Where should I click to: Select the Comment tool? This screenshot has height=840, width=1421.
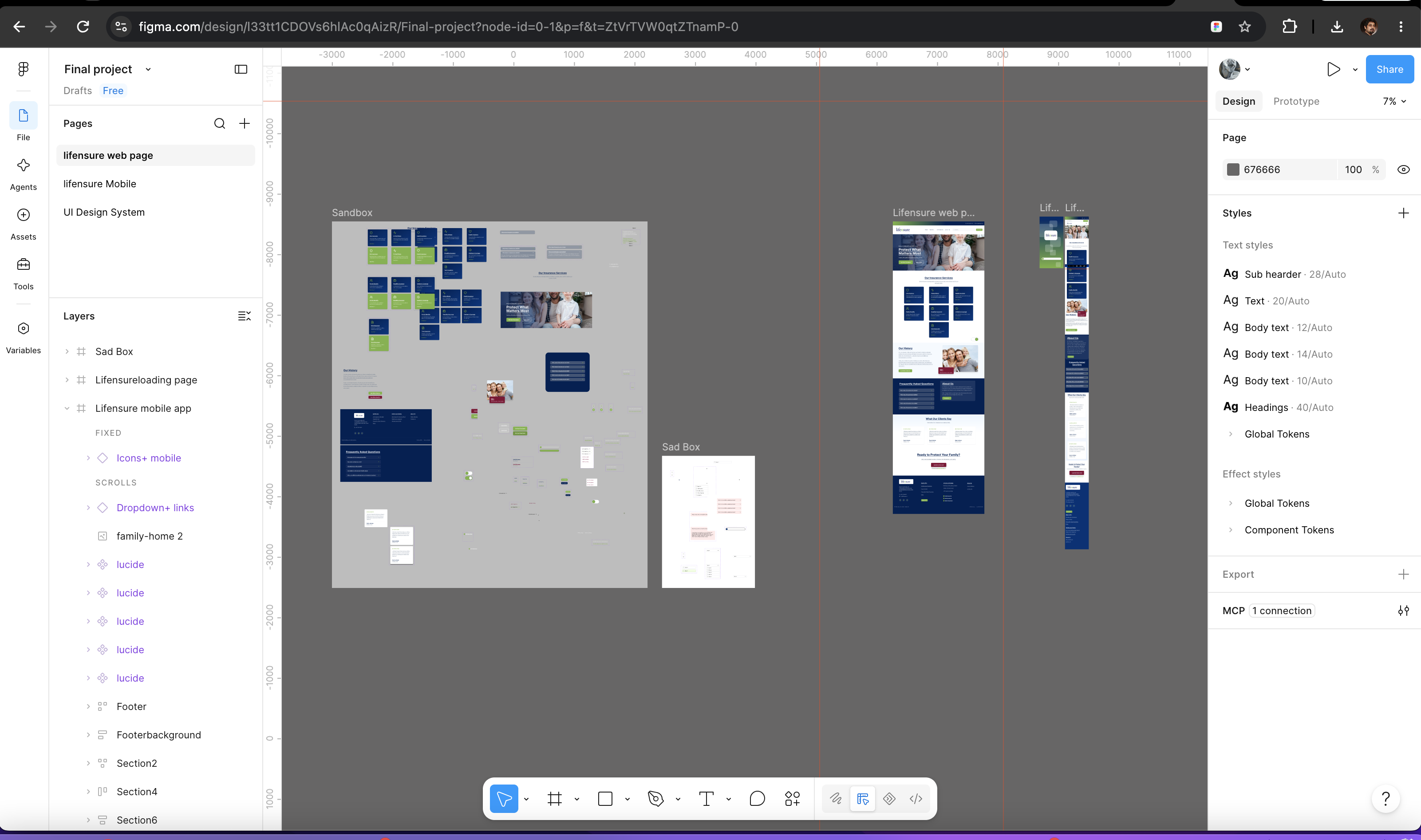click(x=757, y=799)
